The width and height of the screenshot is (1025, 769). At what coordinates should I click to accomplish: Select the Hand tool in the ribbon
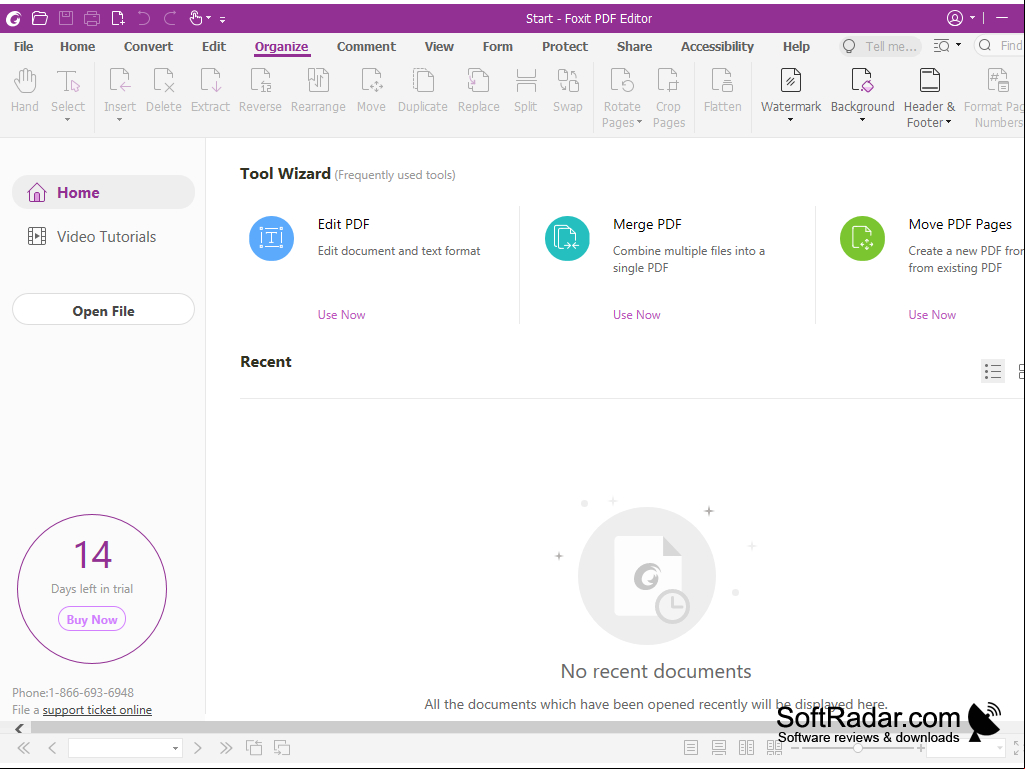click(x=25, y=81)
